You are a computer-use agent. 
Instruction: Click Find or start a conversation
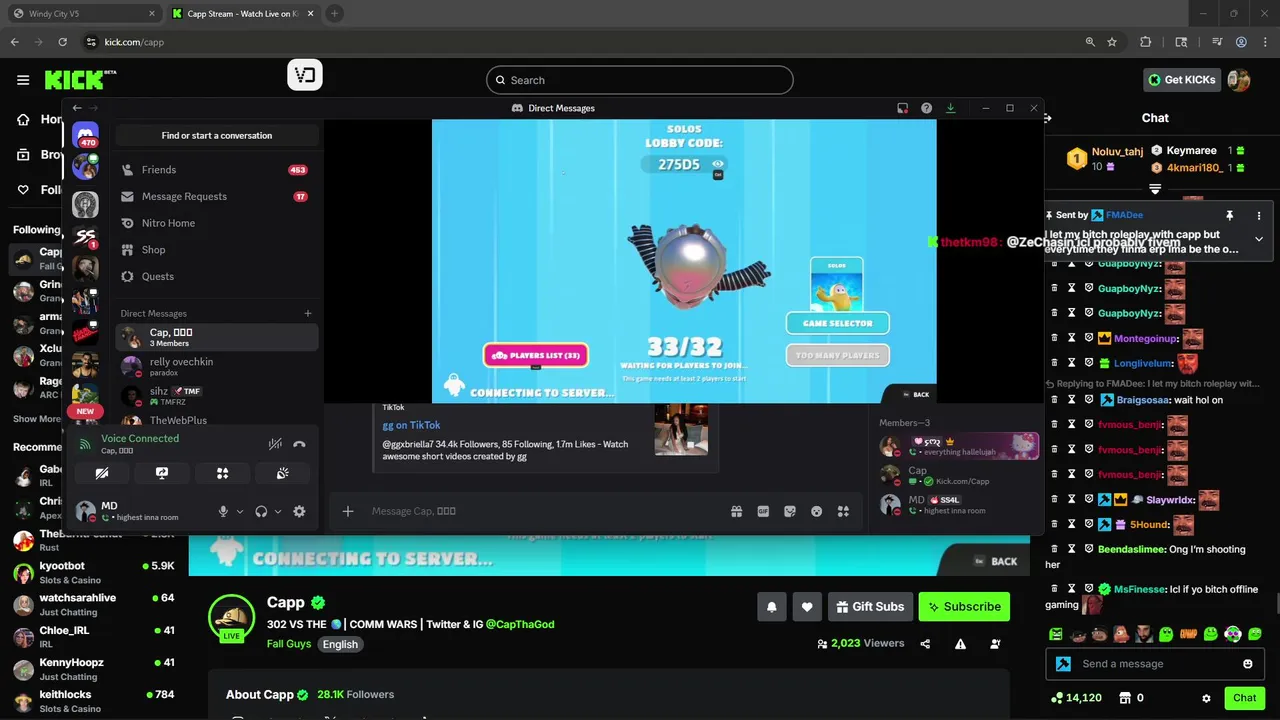coord(217,135)
